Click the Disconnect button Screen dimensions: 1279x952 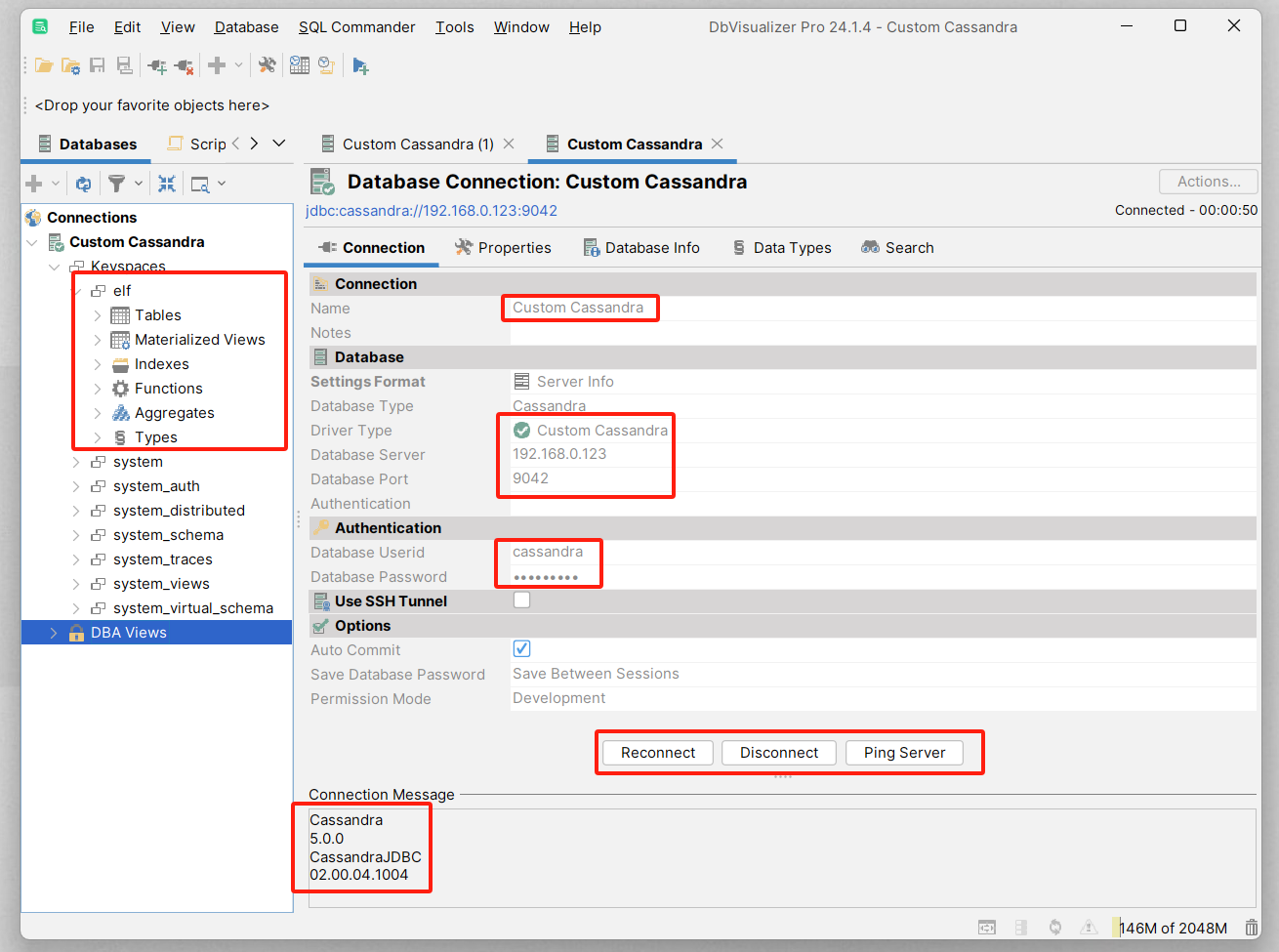point(779,753)
